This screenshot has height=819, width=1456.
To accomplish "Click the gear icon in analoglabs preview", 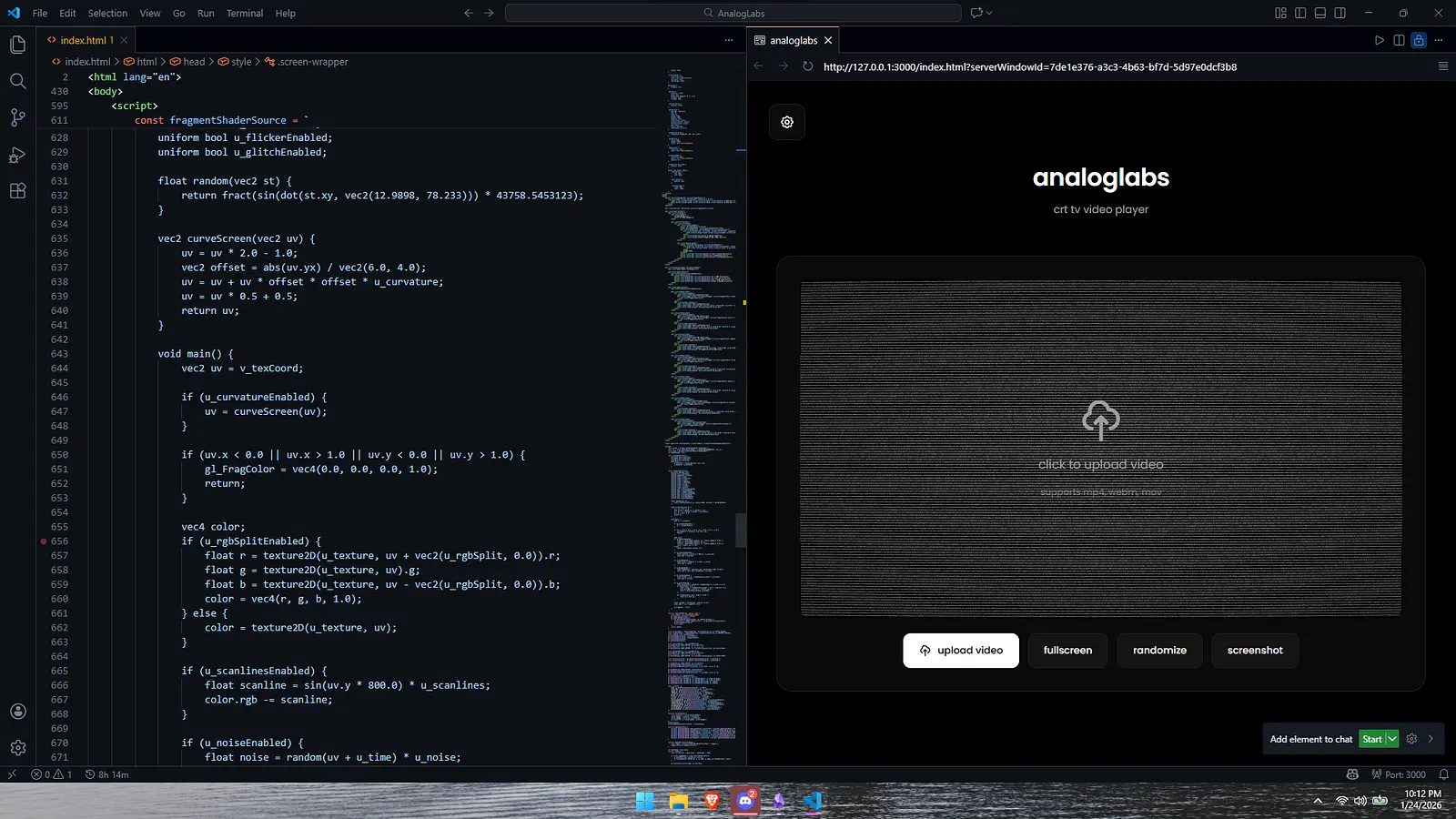I will (x=787, y=122).
